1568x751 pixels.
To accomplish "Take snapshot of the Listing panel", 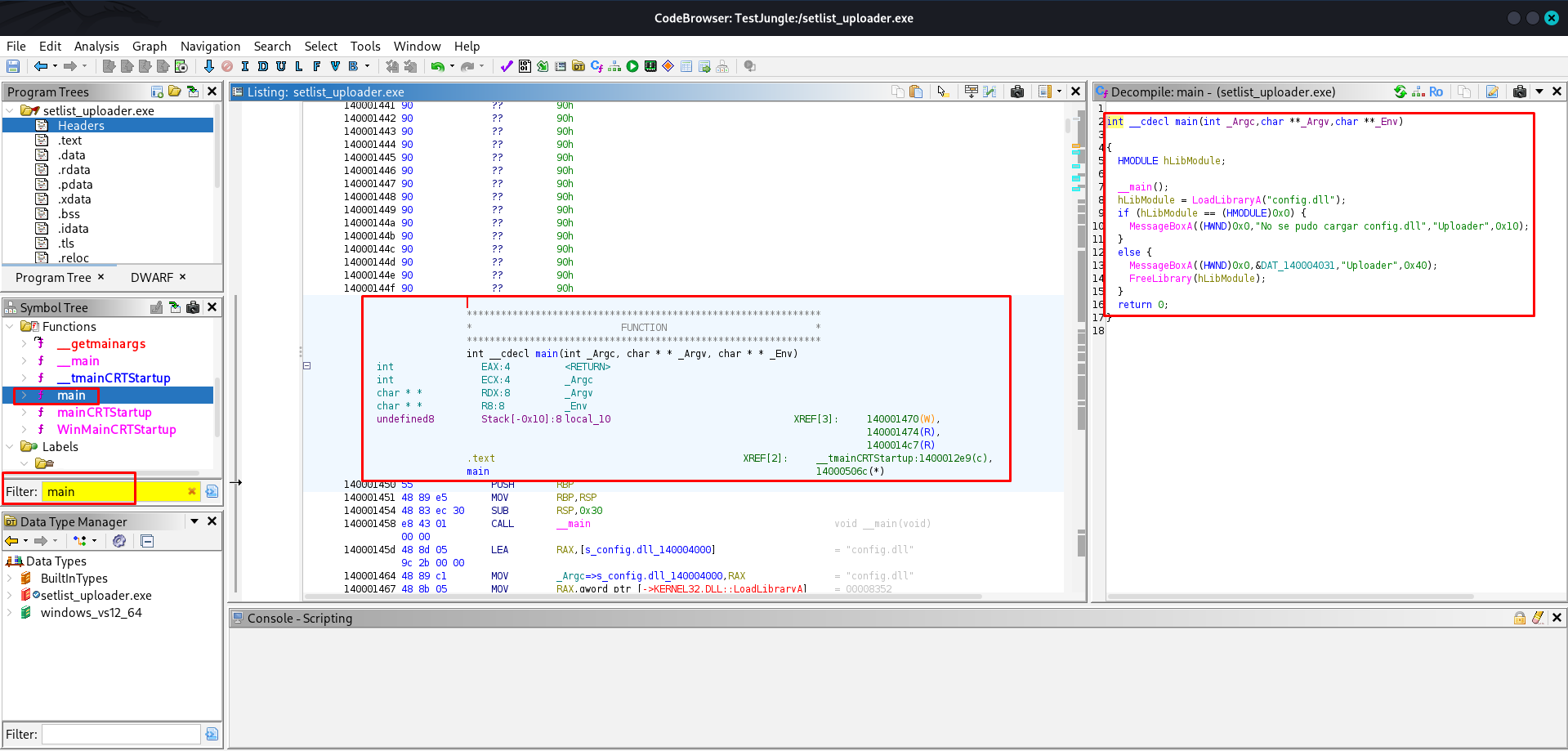I will click(x=1017, y=92).
